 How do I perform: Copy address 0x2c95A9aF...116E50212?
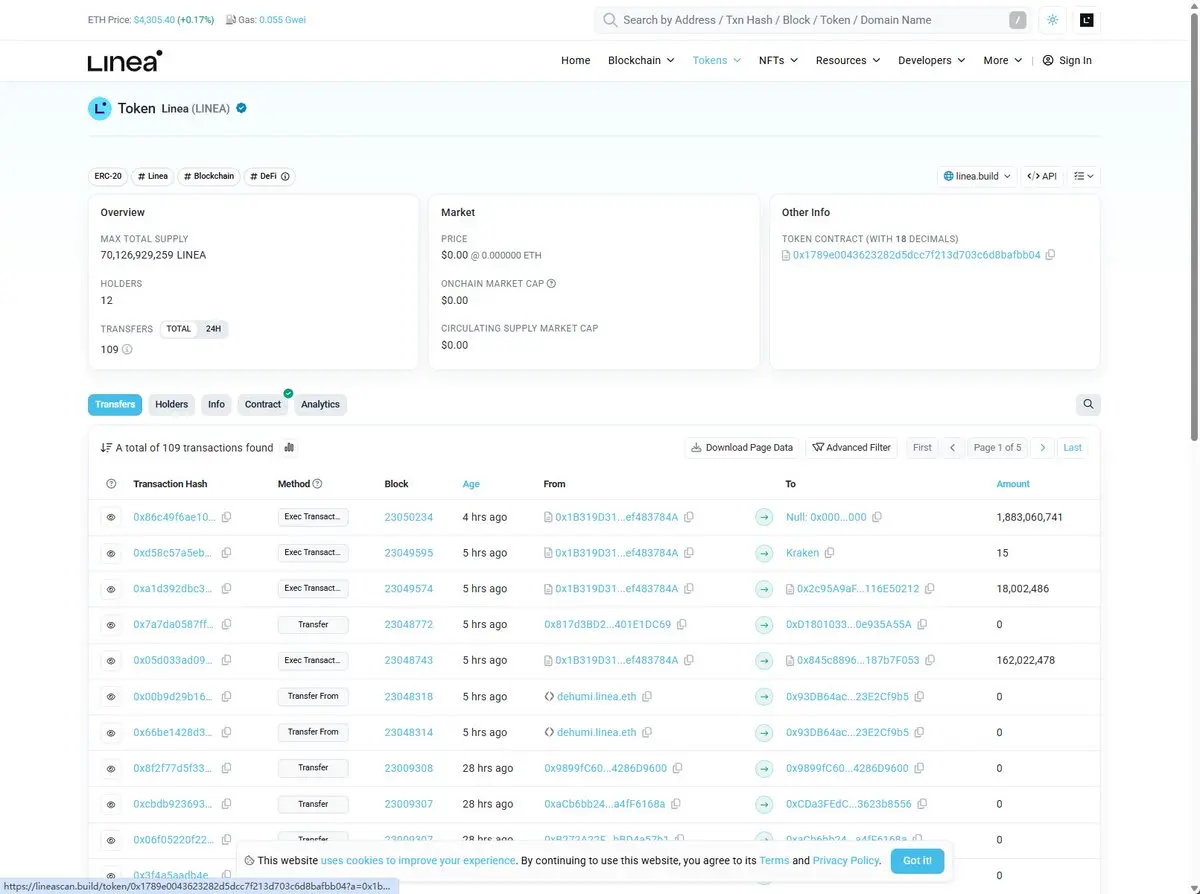[x=930, y=589]
